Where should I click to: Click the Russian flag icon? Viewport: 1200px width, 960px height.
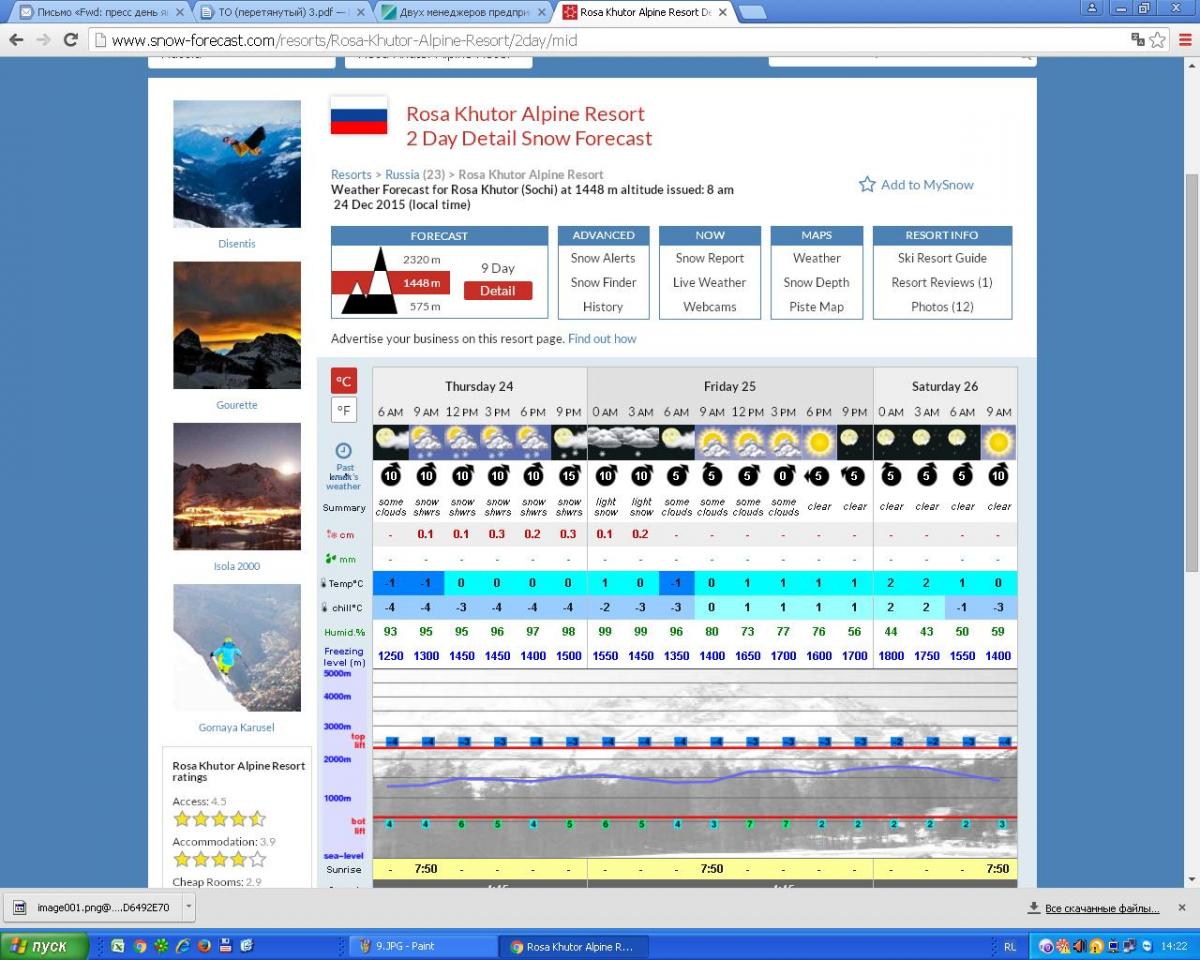tap(359, 115)
